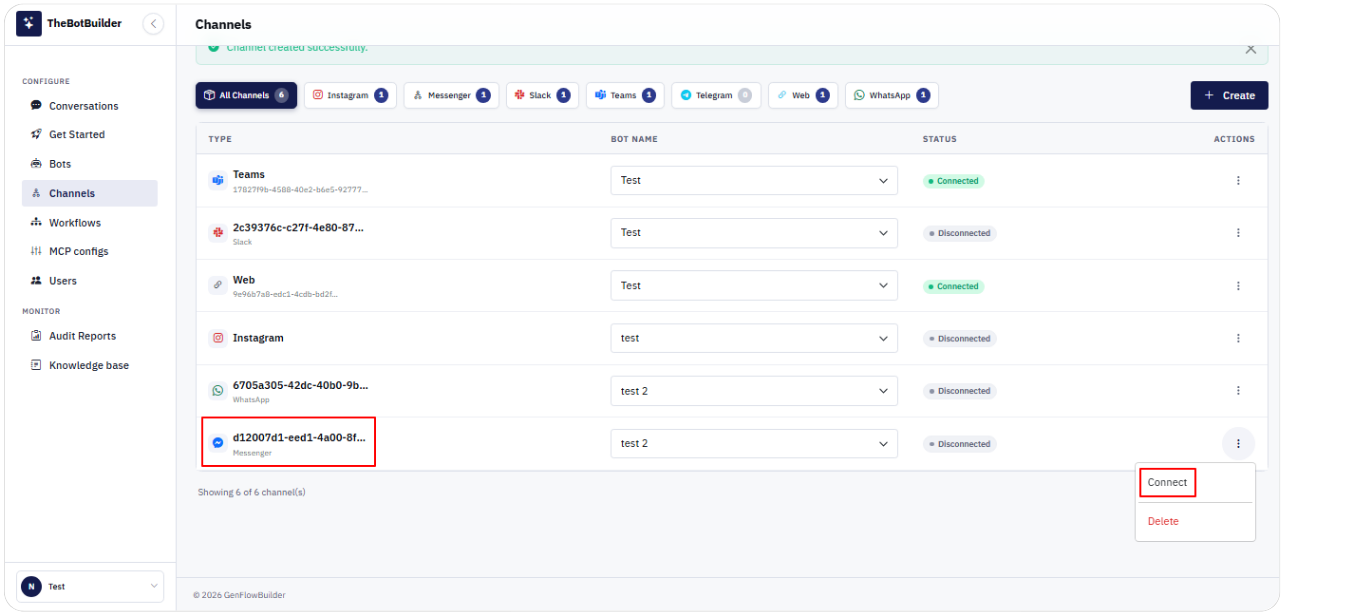Click the Users people icon
The width and height of the screenshot is (1366, 615).
click(36, 281)
